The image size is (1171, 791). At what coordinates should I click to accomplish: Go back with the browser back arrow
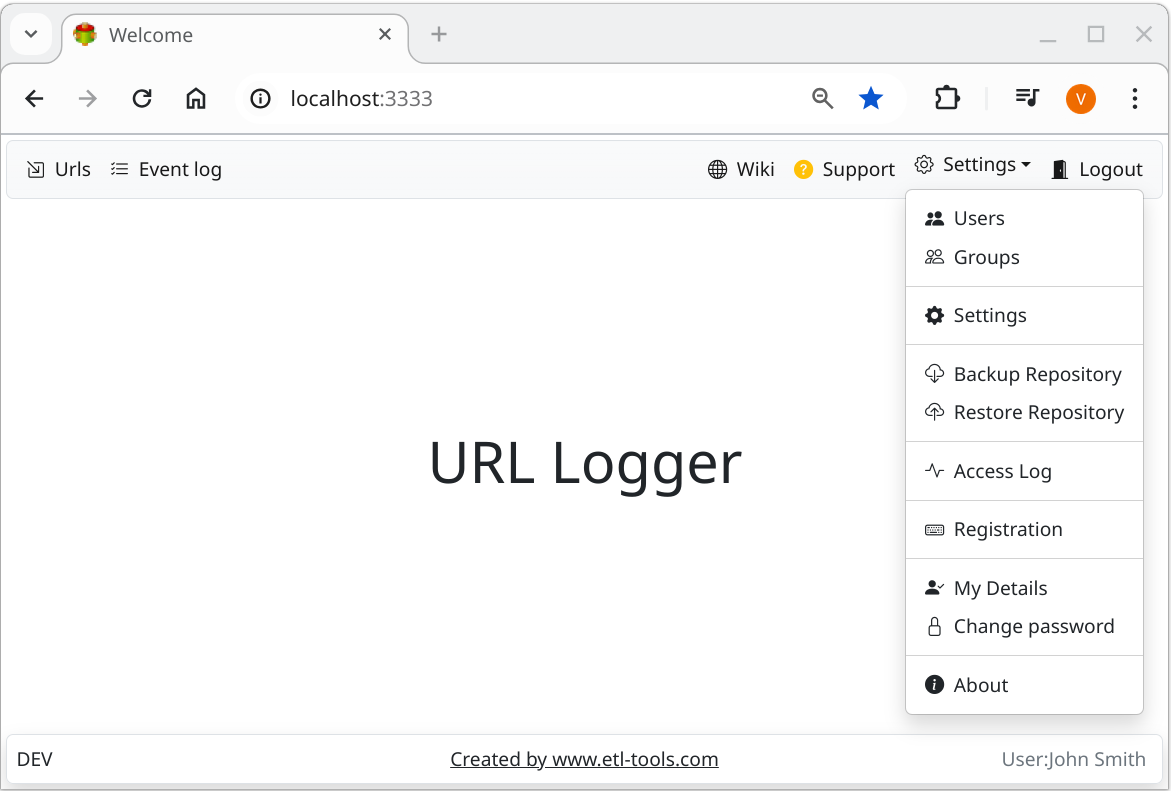point(34,99)
